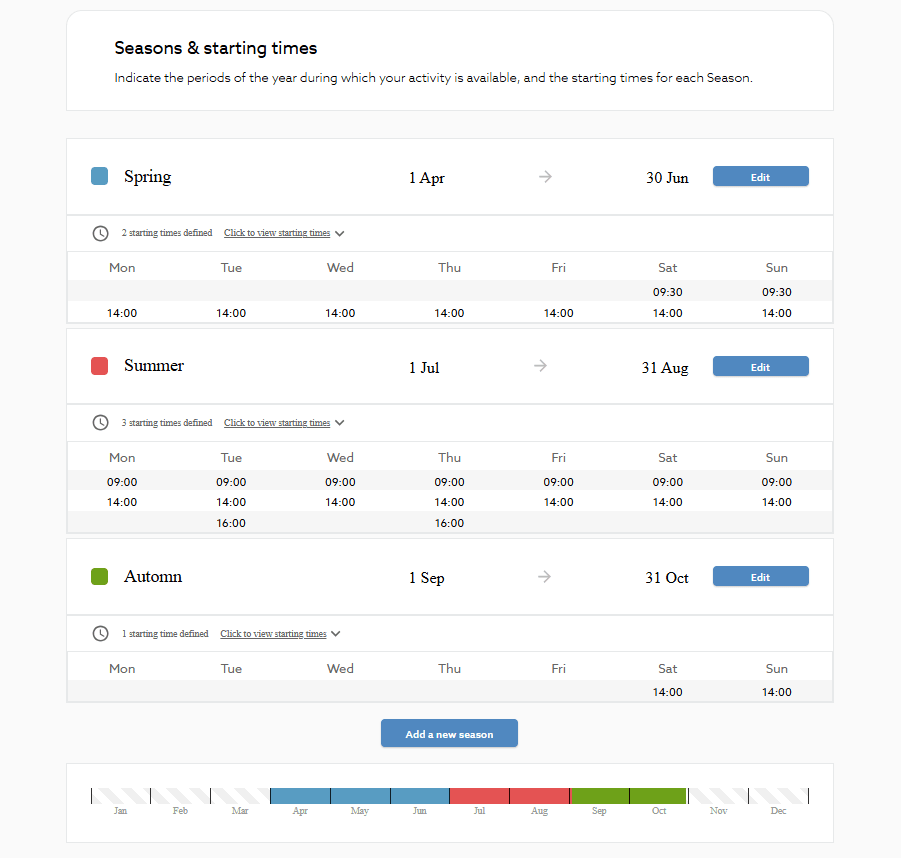The height and width of the screenshot is (858, 901).
Task: Select the April segment on the year timeline
Action: pyautogui.click(x=300, y=796)
